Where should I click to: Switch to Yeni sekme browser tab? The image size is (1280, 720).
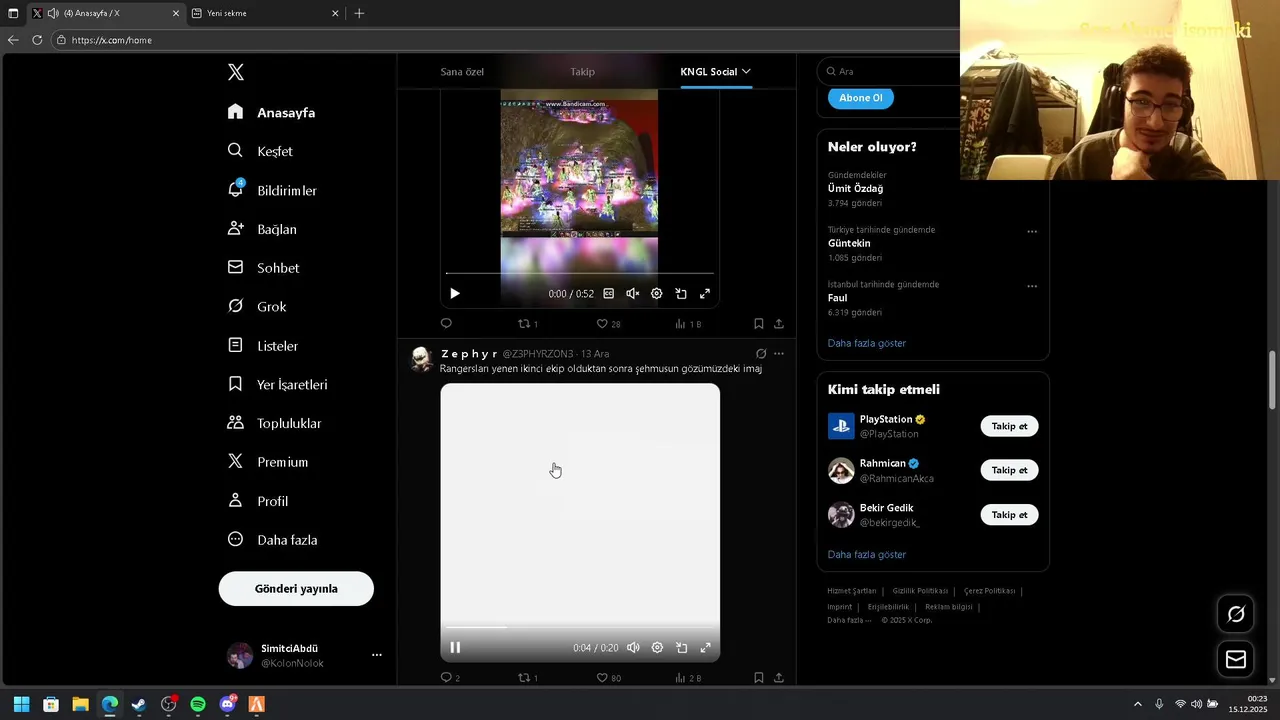point(264,13)
